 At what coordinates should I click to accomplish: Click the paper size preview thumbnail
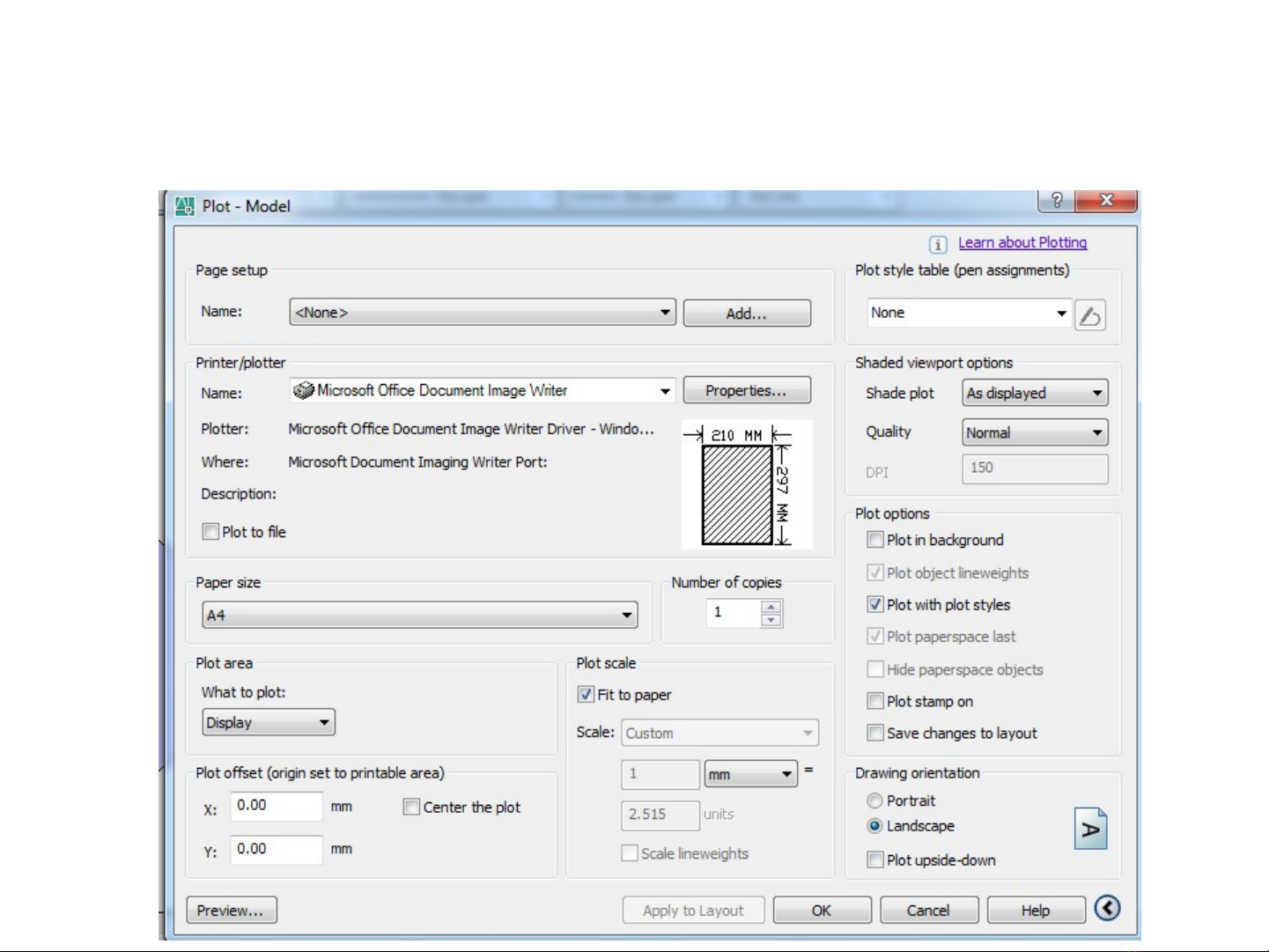(747, 484)
